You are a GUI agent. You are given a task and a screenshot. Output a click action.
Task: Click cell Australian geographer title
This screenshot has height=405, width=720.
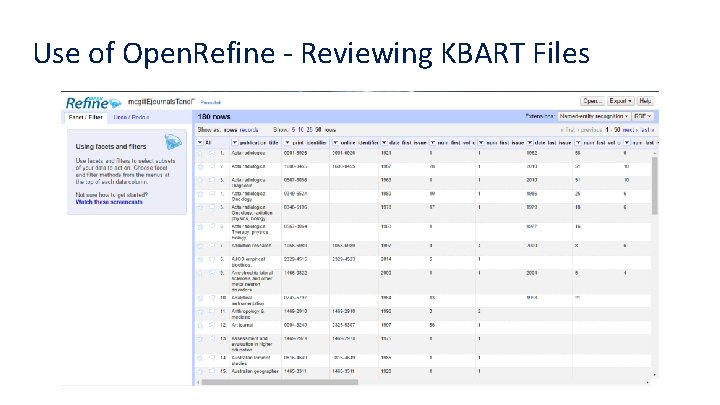255,371
